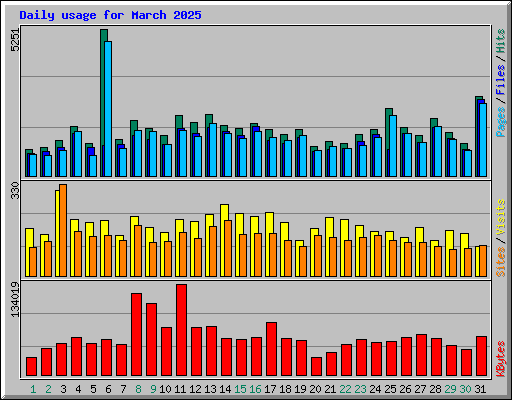The width and height of the screenshot is (512, 400).
Task: Click day 22 on the x-axis
Action: (345, 389)
